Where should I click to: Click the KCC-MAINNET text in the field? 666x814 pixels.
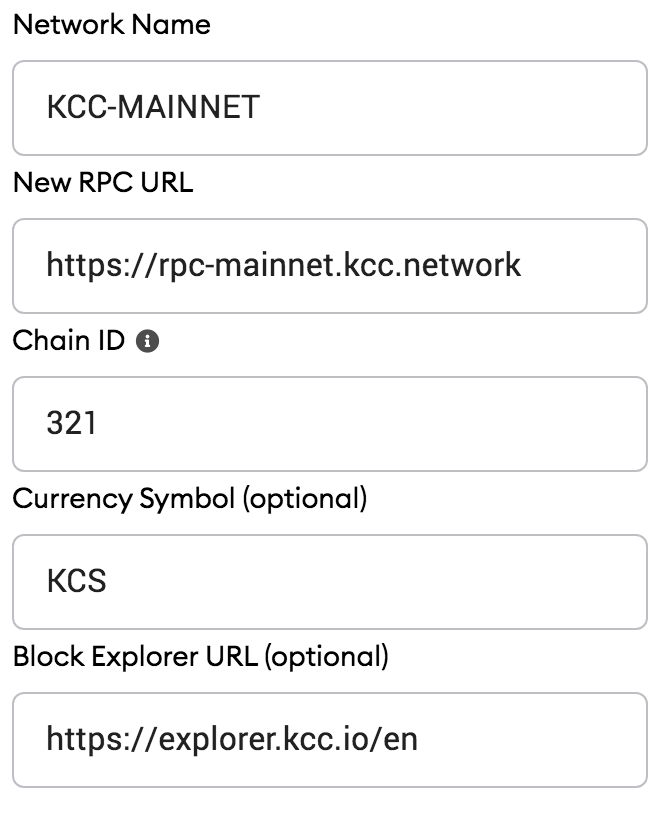[153, 108]
